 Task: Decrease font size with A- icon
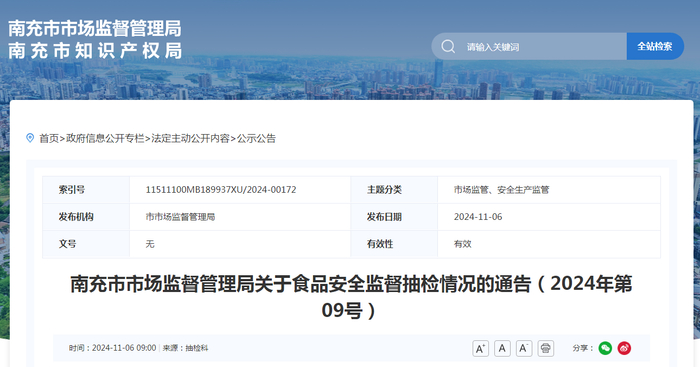click(x=524, y=348)
